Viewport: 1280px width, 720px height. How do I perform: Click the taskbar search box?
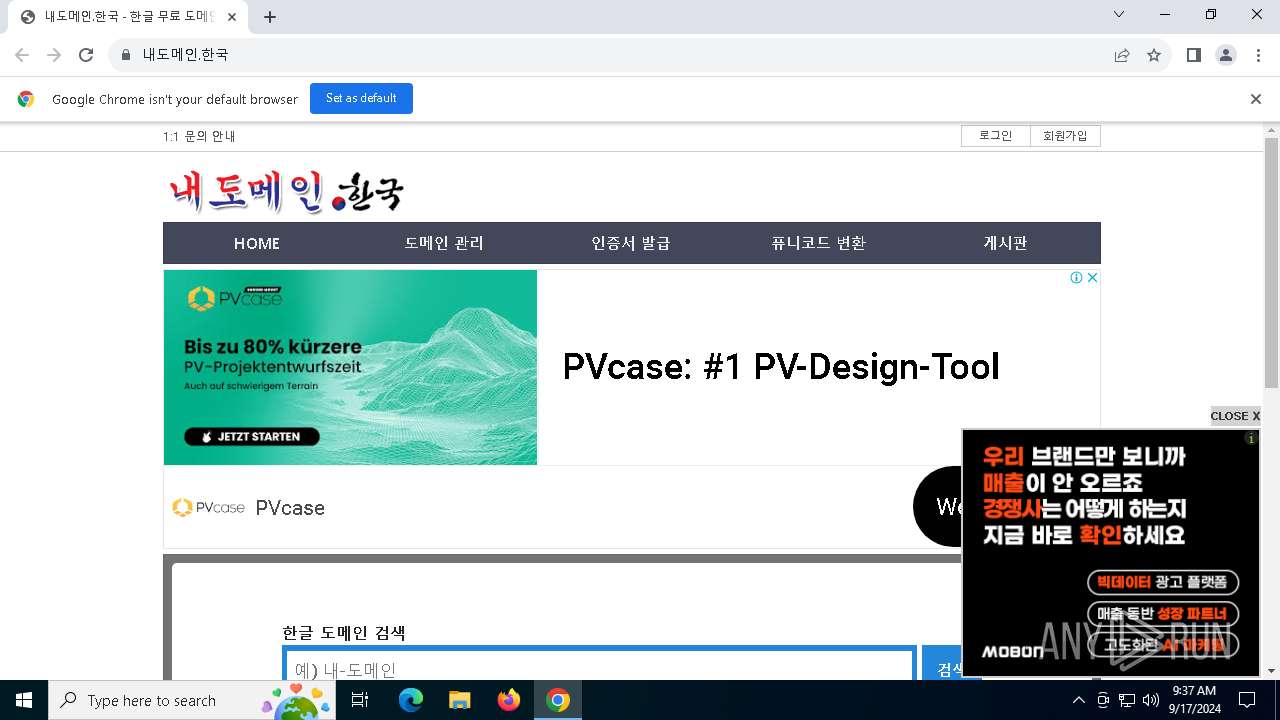190,700
